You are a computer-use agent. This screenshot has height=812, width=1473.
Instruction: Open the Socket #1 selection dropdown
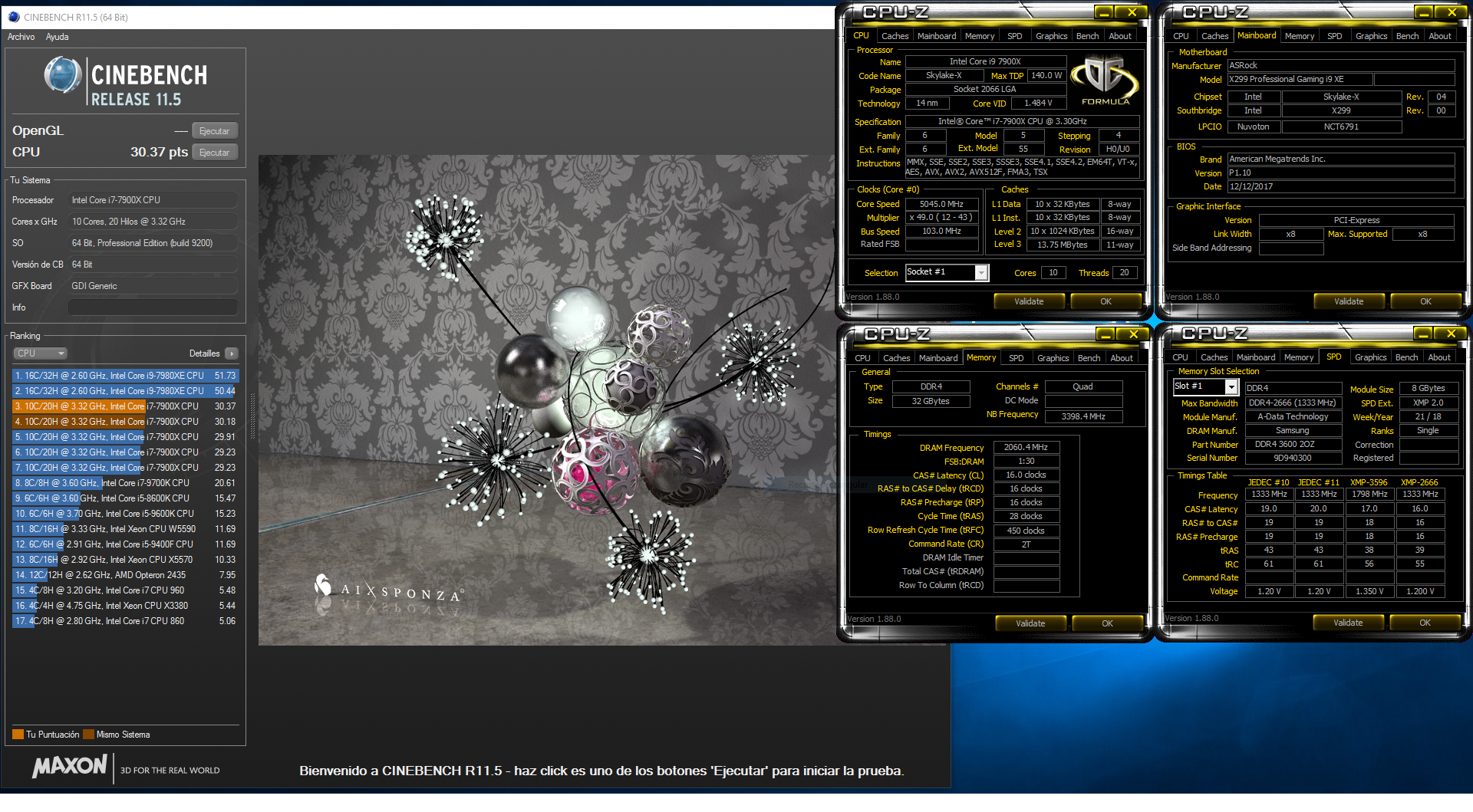[981, 273]
